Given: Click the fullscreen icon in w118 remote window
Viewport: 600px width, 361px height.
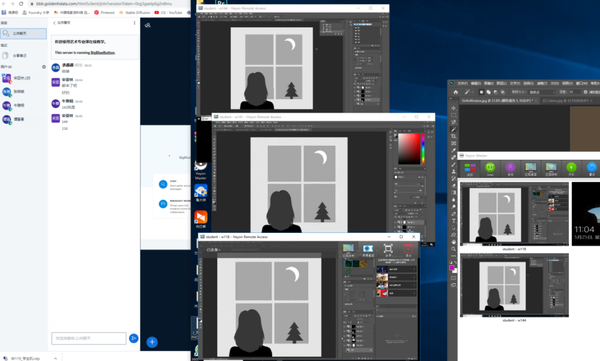Looking at the screenshot, I should (388, 250).
